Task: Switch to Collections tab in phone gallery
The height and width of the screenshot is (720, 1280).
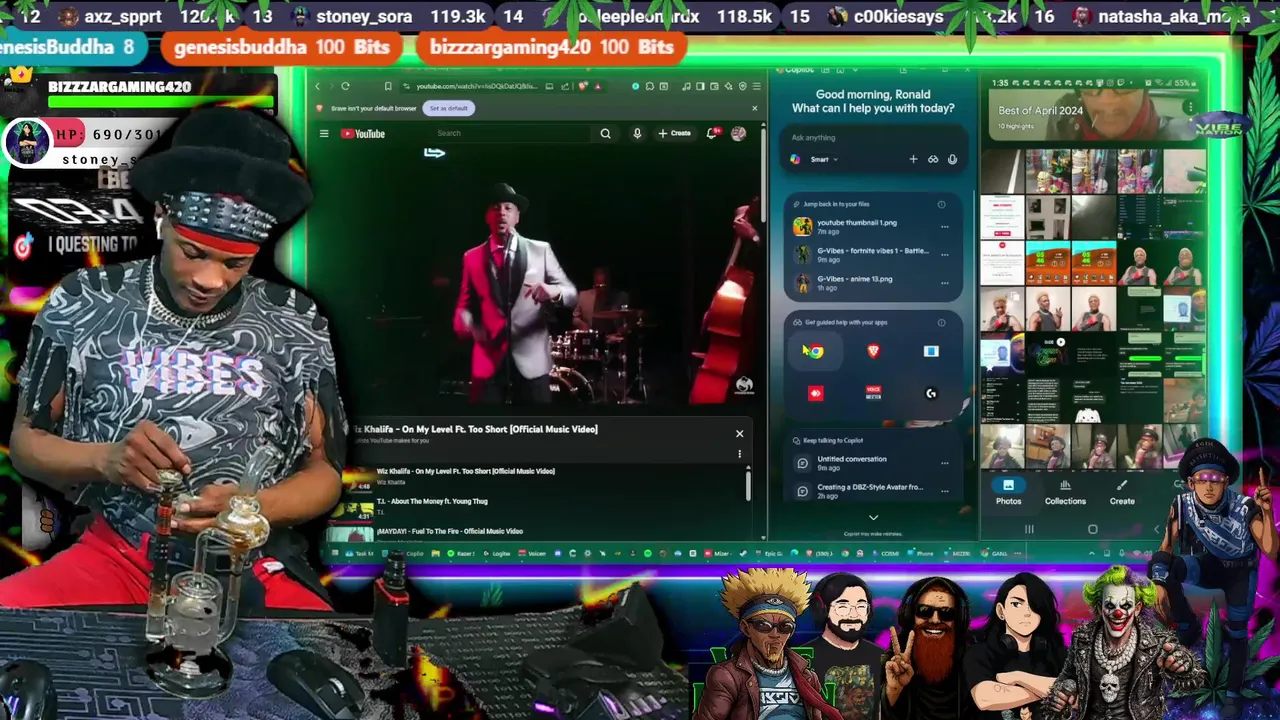Action: pyautogui.click(x=1065, y=491)
